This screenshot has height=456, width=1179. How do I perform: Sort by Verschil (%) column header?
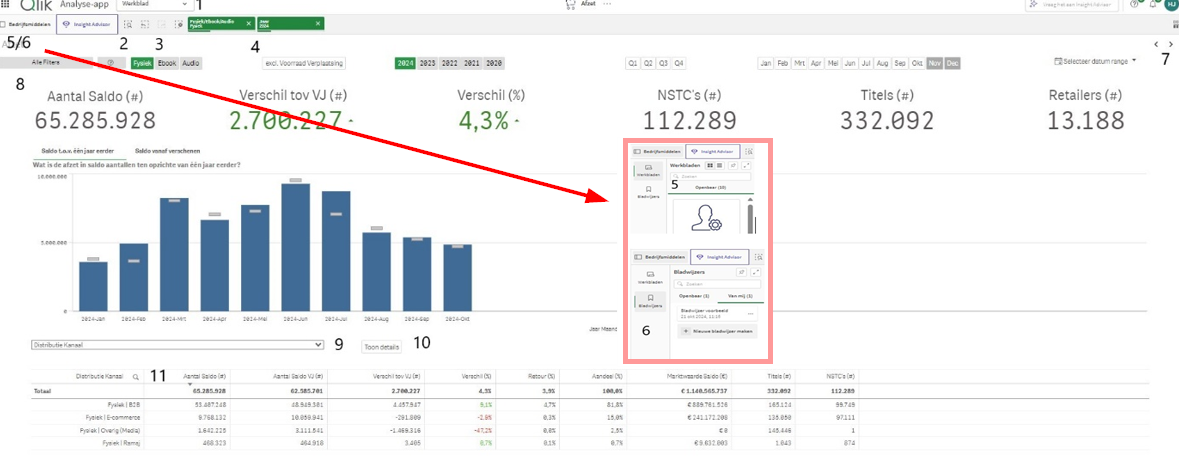(x=477, y=375)
